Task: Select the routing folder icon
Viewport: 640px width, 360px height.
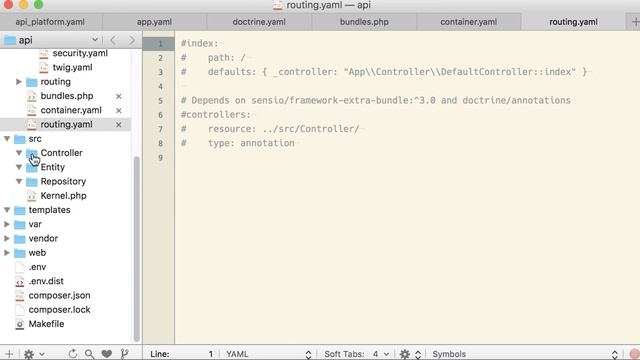Action: pos(31,82)
